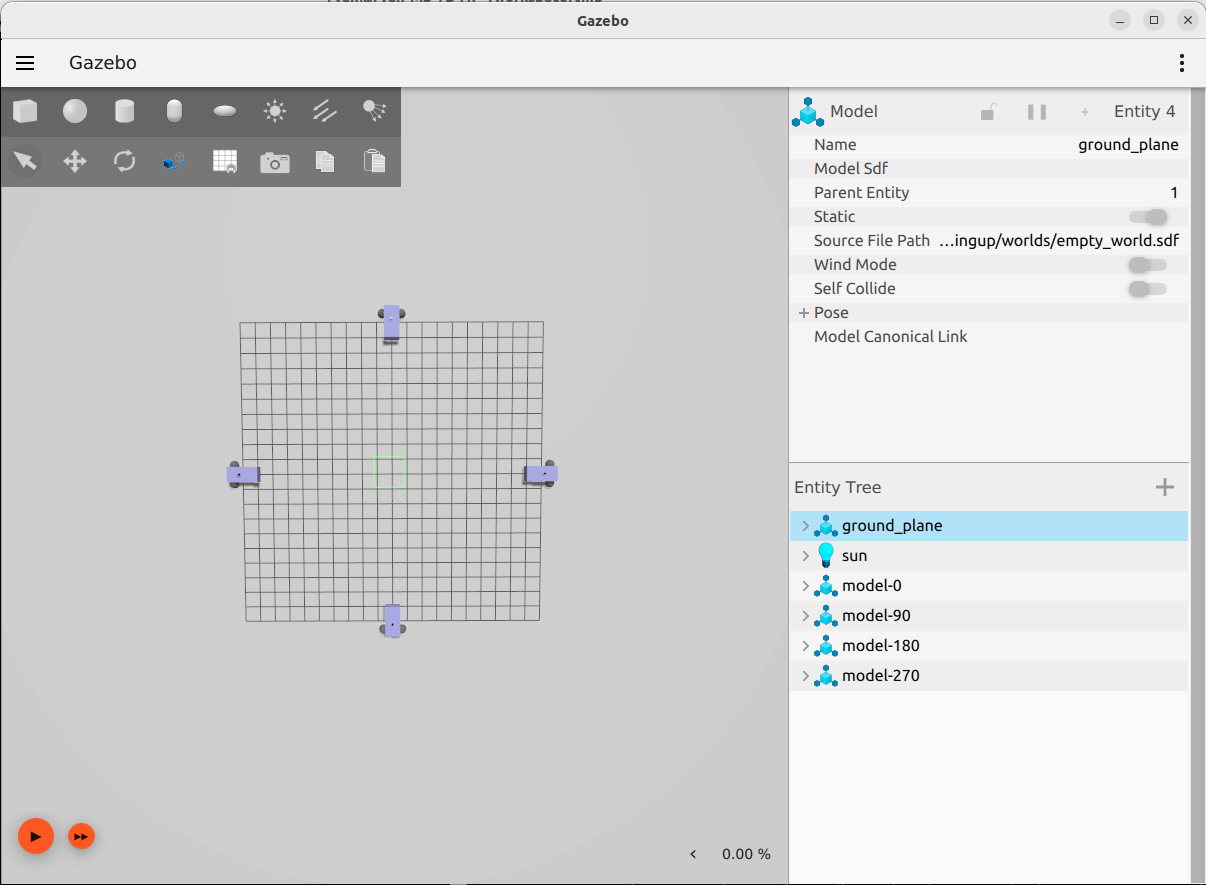Select the robot at the grid's top edge
The width and height of the screenshot is (1206, 885).
(392, 322)
